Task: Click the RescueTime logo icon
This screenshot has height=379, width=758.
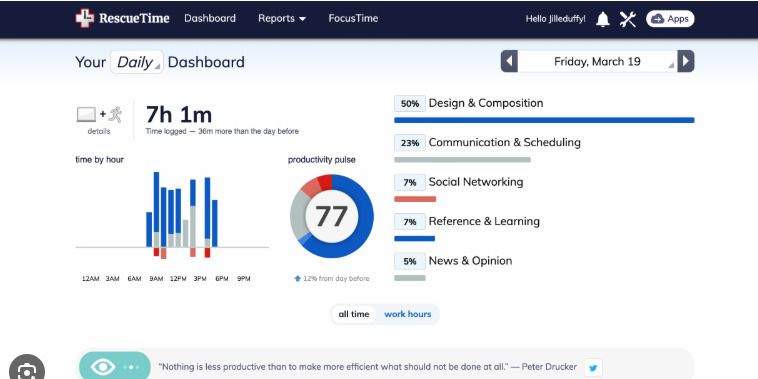Action: 85,18
